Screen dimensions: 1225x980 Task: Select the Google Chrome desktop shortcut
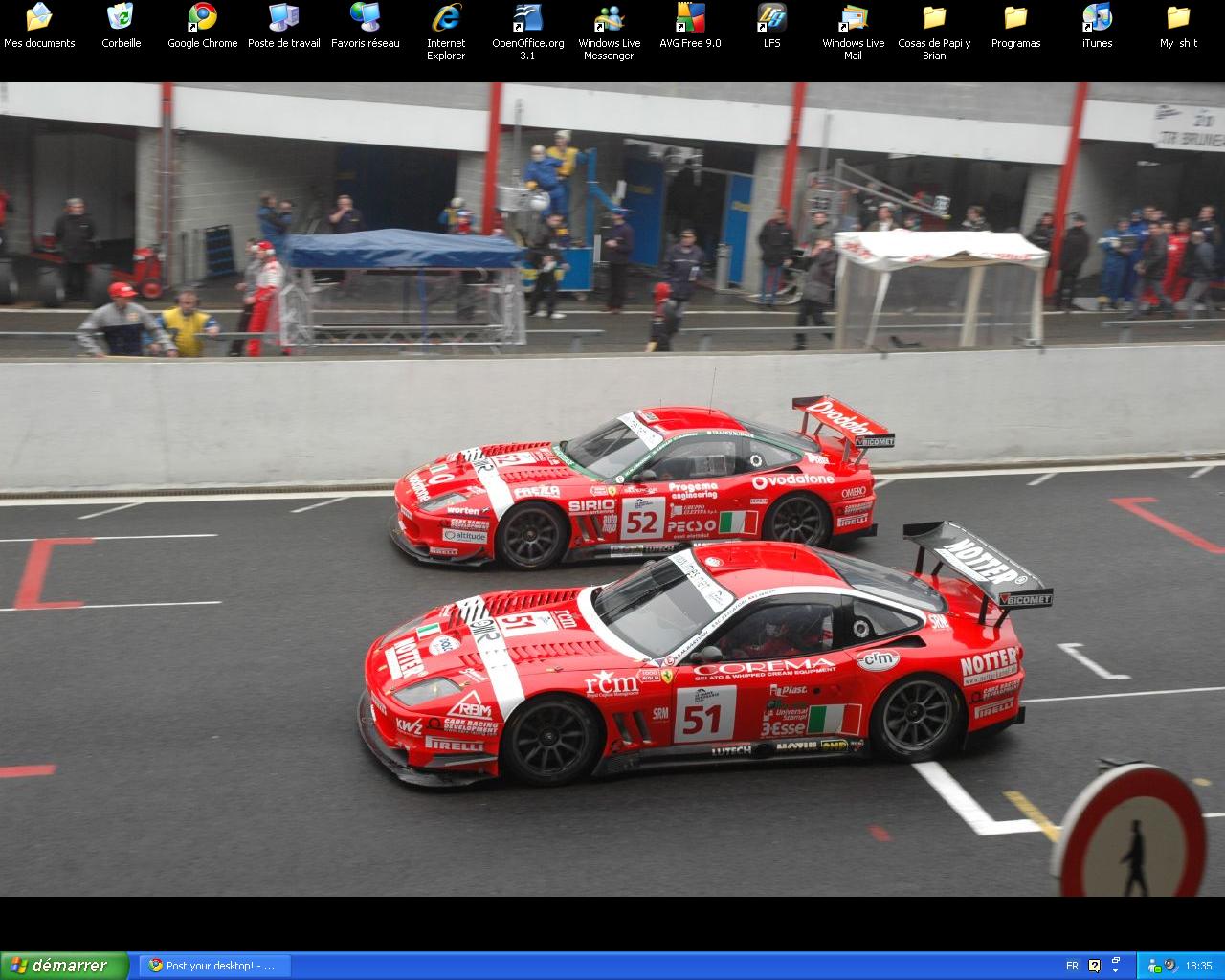tap(202, 26)
